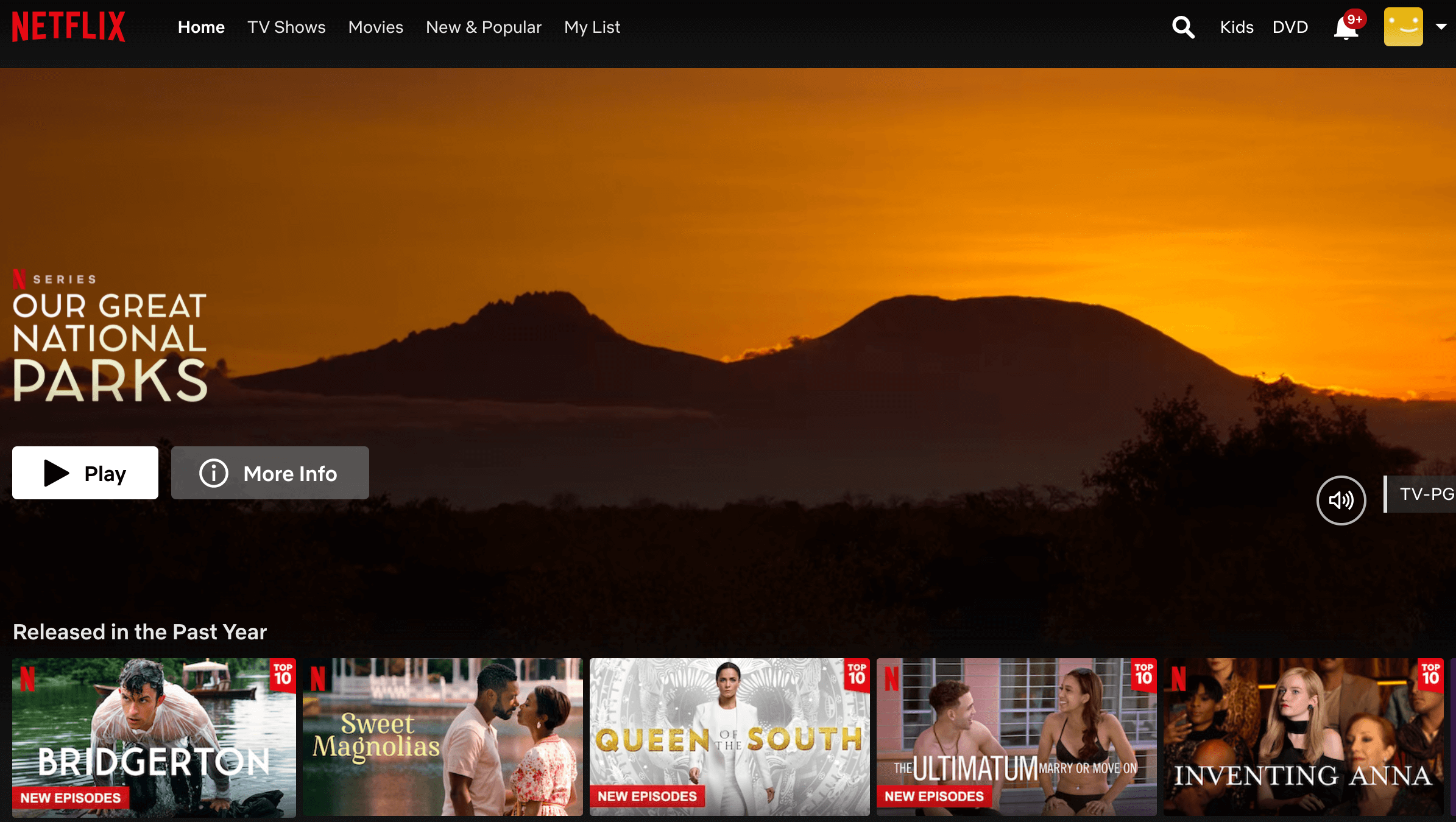Play Our Great National Parks
This screenshot has width=1456, height=822.
85,473
